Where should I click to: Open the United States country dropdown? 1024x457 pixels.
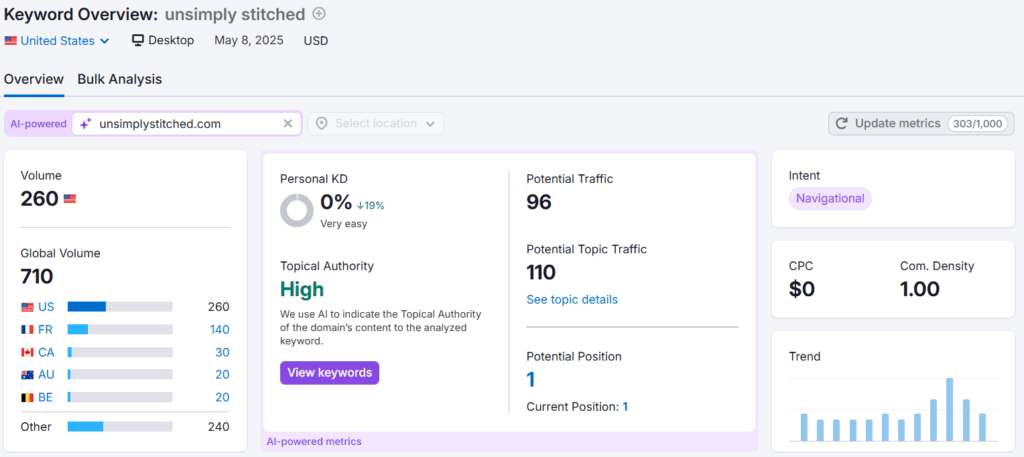point(57,40)
